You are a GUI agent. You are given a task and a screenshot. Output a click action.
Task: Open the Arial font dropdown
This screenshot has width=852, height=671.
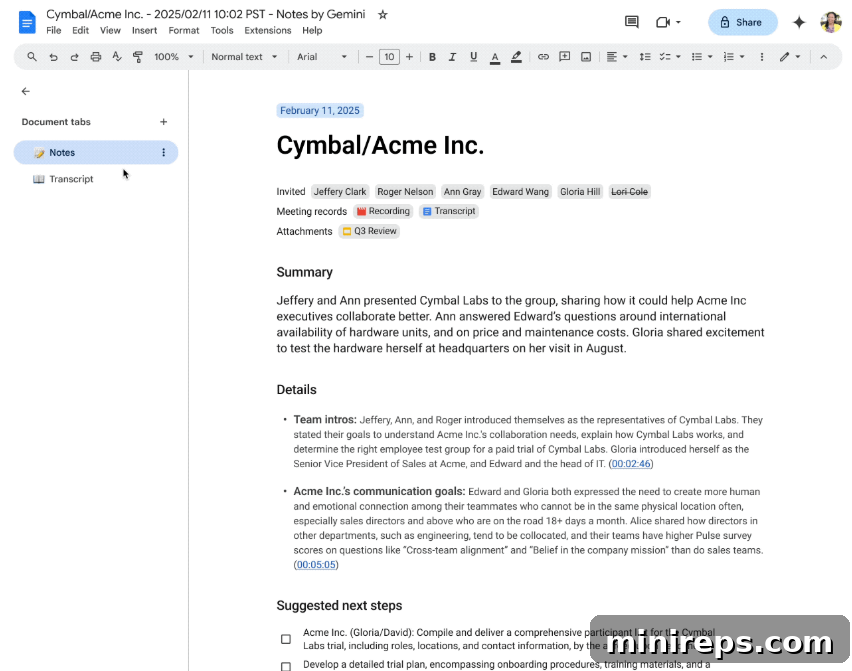pos(322,57)
